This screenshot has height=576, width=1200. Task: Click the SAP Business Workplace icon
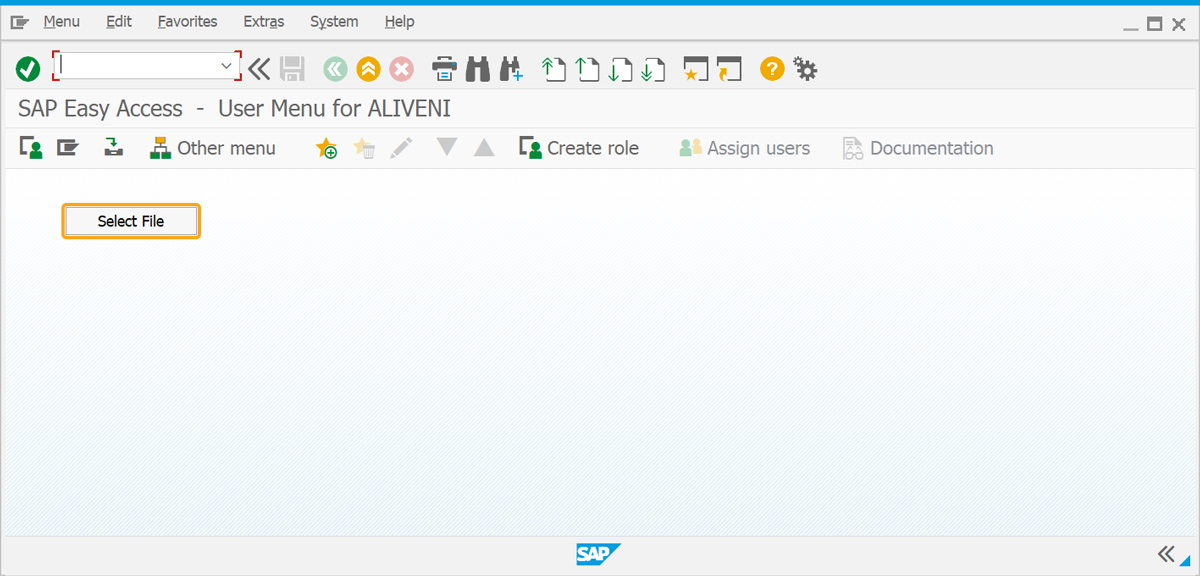114,148
